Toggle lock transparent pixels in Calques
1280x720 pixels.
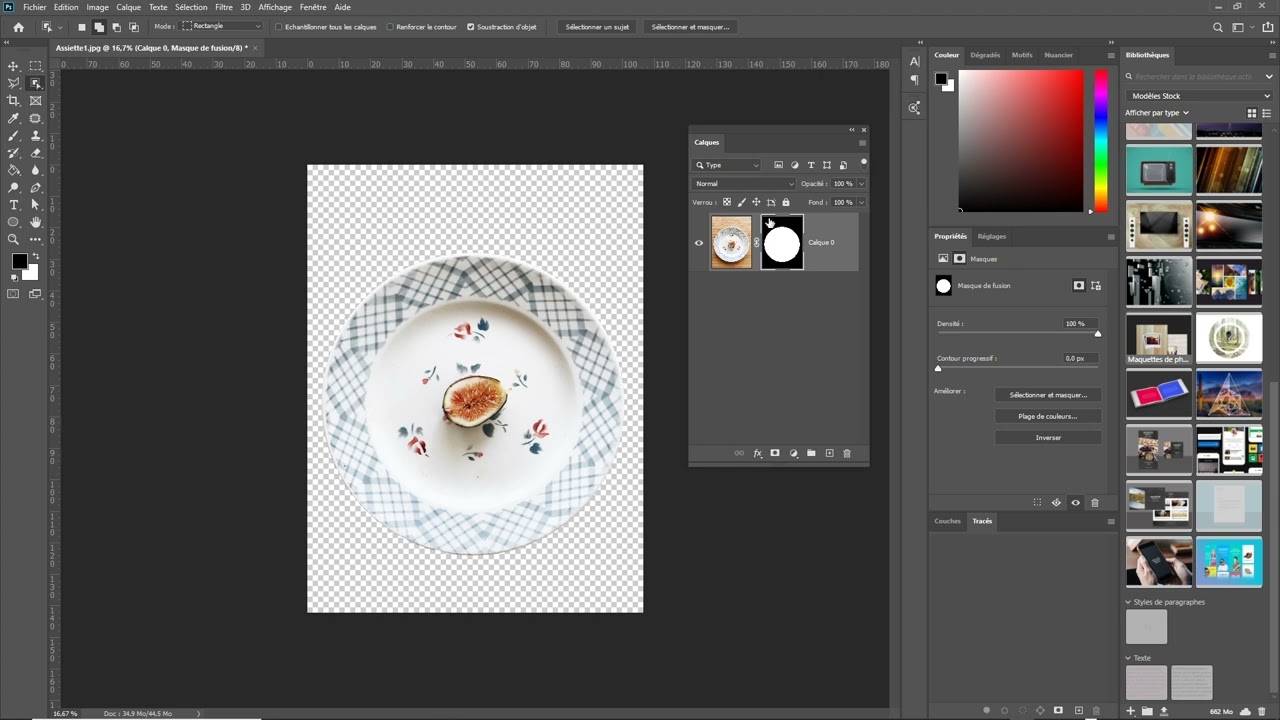[727, 202]
